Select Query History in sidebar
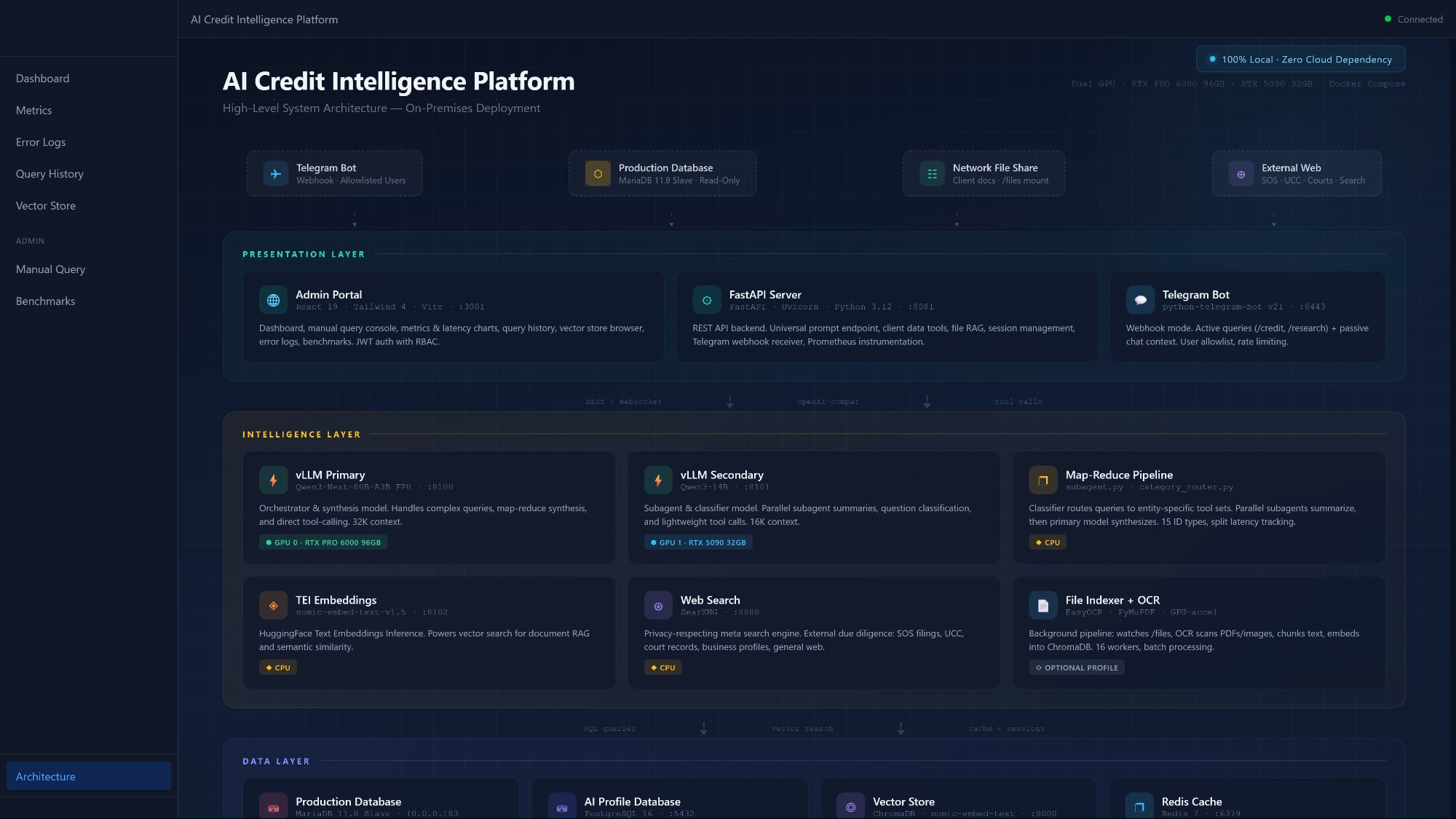1456x819 pixels. 89,174
